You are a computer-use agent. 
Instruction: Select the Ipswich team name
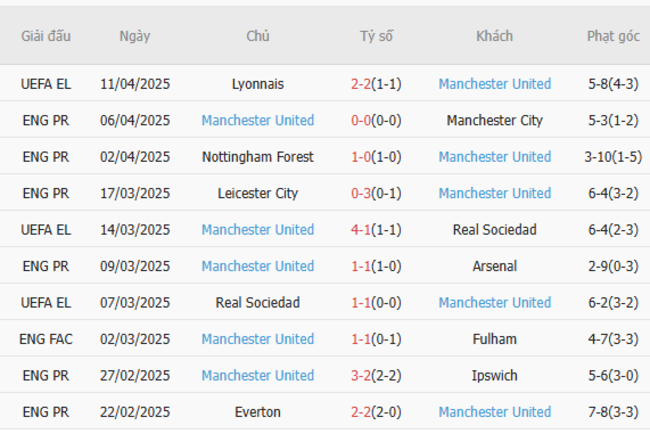coord(494,375)
